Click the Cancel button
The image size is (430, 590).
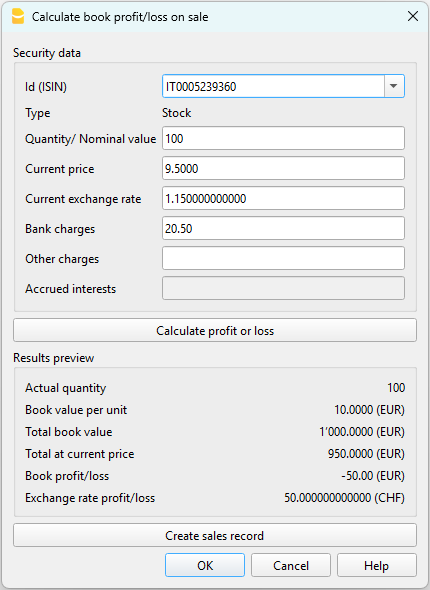291,565
